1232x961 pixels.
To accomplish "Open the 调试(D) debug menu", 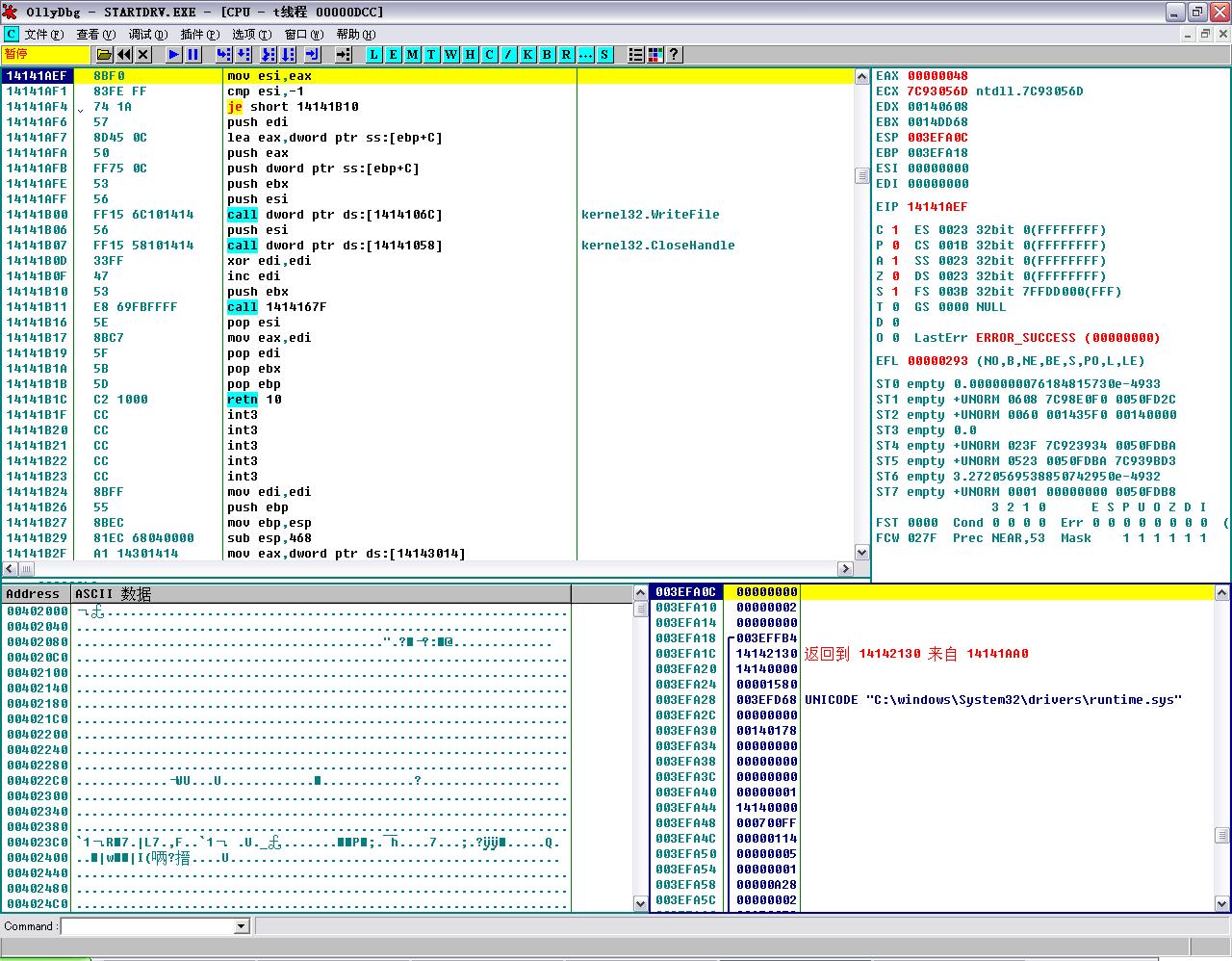I will (147, 34).
